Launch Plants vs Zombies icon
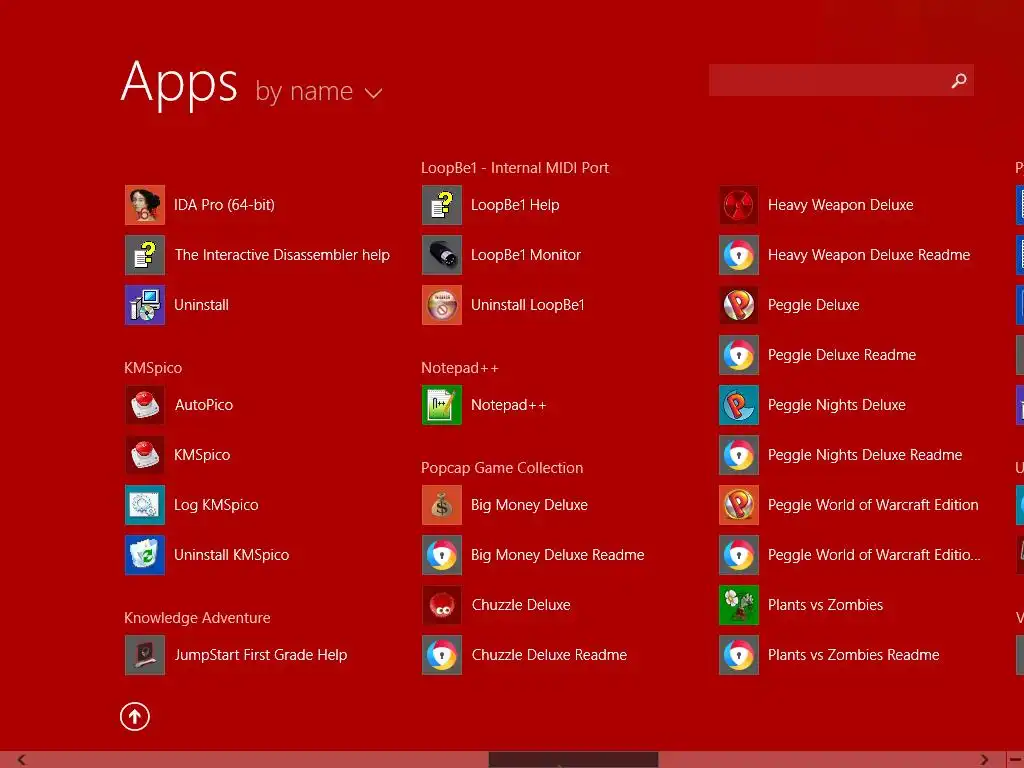Image resolution: width=1024 pixels, height=768 pixels. [739, 605]
